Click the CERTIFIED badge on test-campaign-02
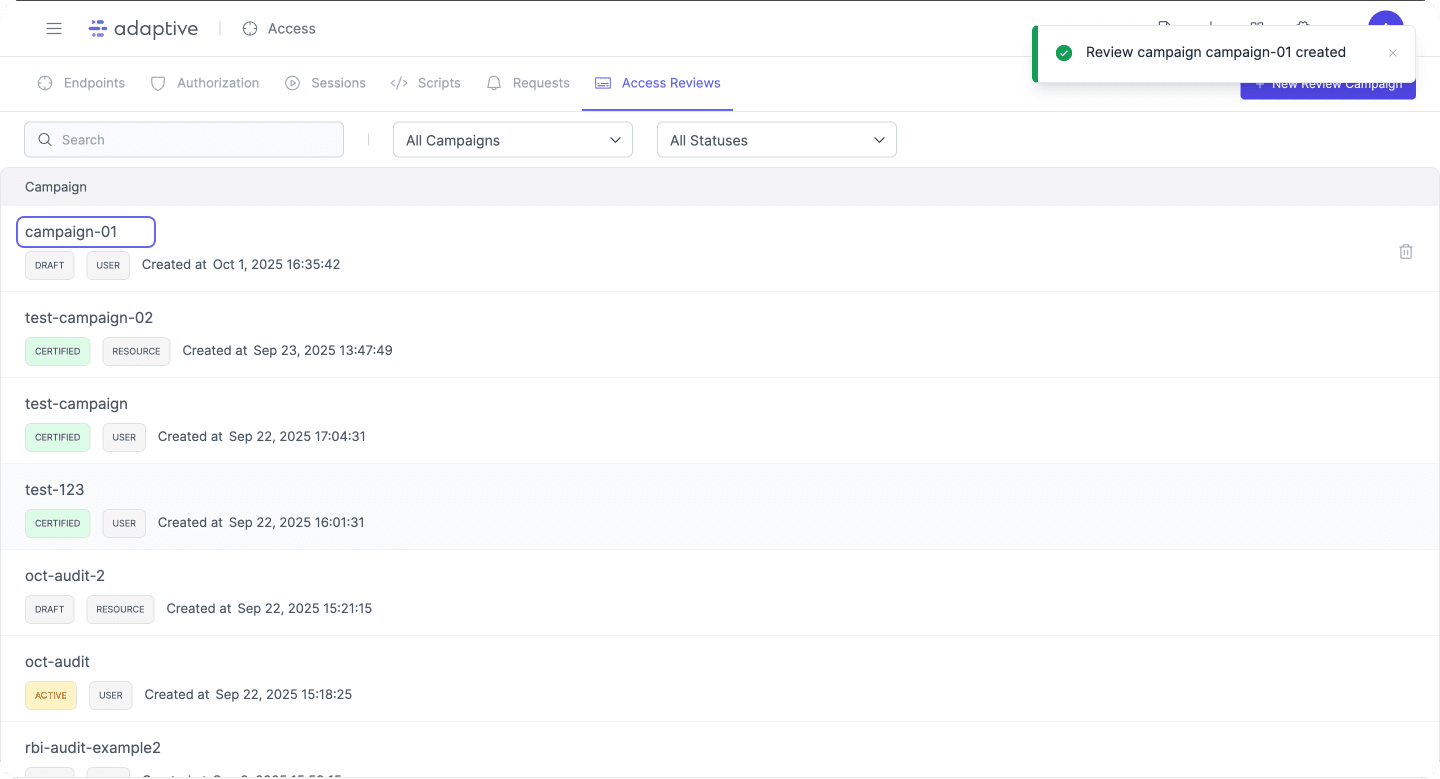The width and height of the screenshot is (1440, 779). pos(58,351)
